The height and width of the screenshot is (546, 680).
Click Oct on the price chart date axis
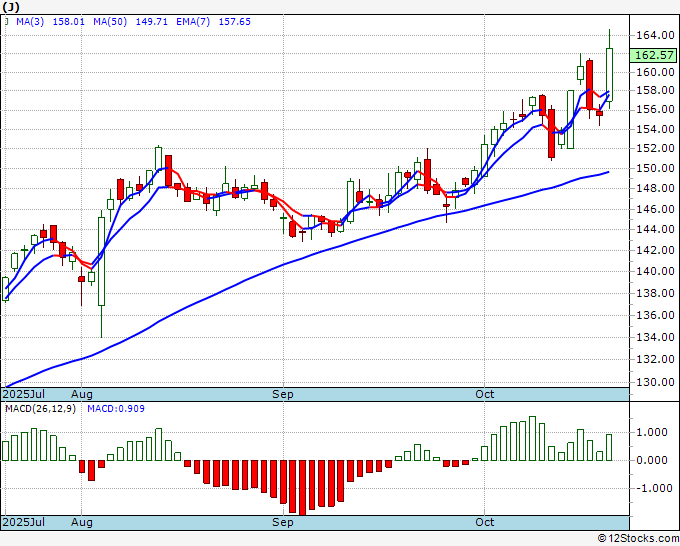pyautogui.click(x=484, y=394)
